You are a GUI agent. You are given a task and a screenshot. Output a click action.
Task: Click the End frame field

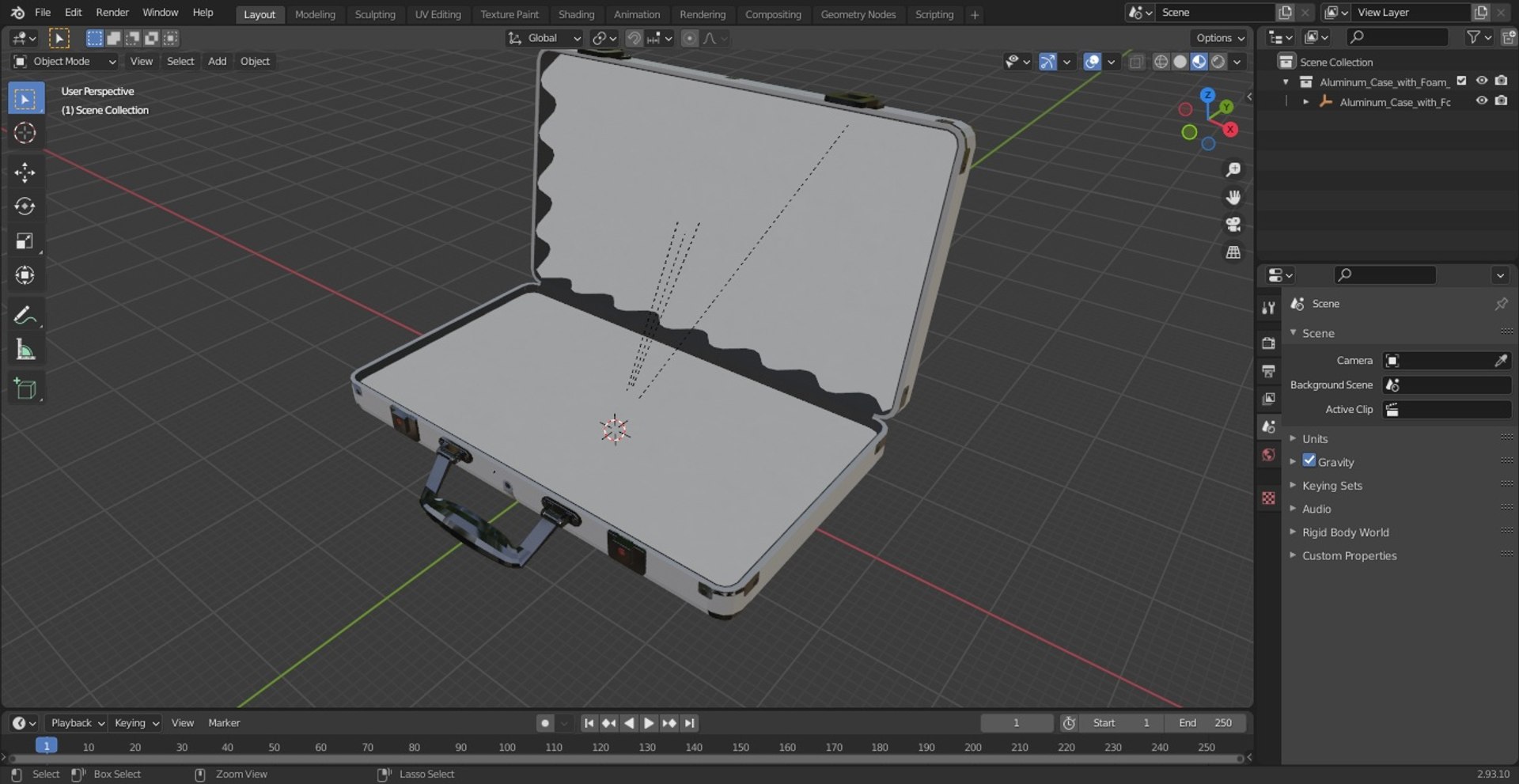point(1204,723)
